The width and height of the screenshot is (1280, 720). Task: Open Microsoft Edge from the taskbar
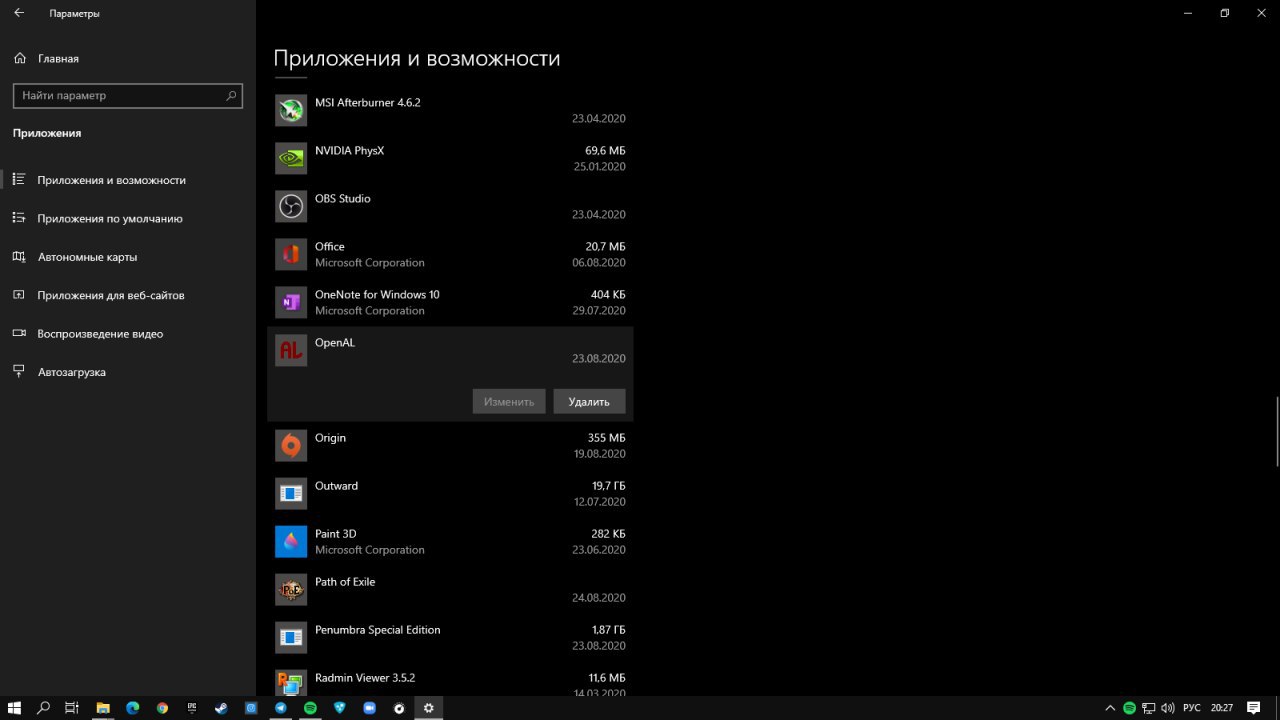point(132,708)
